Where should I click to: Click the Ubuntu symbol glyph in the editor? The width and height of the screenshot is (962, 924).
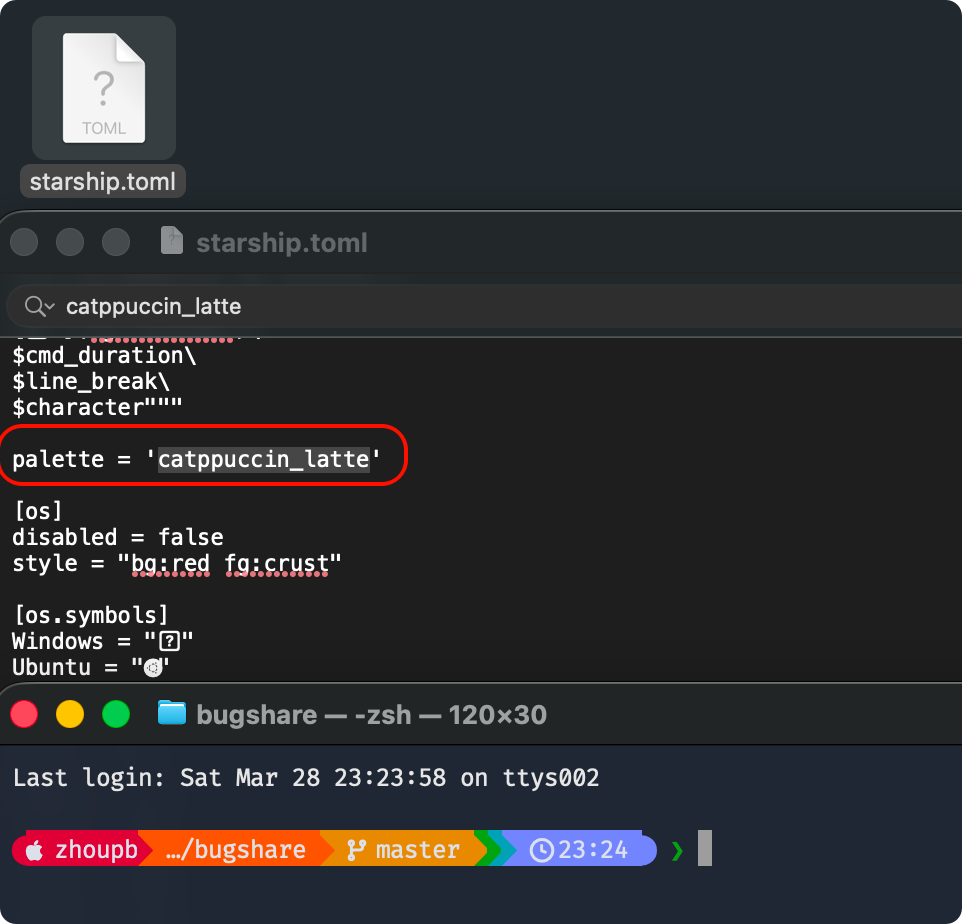[x=153, y=668]
